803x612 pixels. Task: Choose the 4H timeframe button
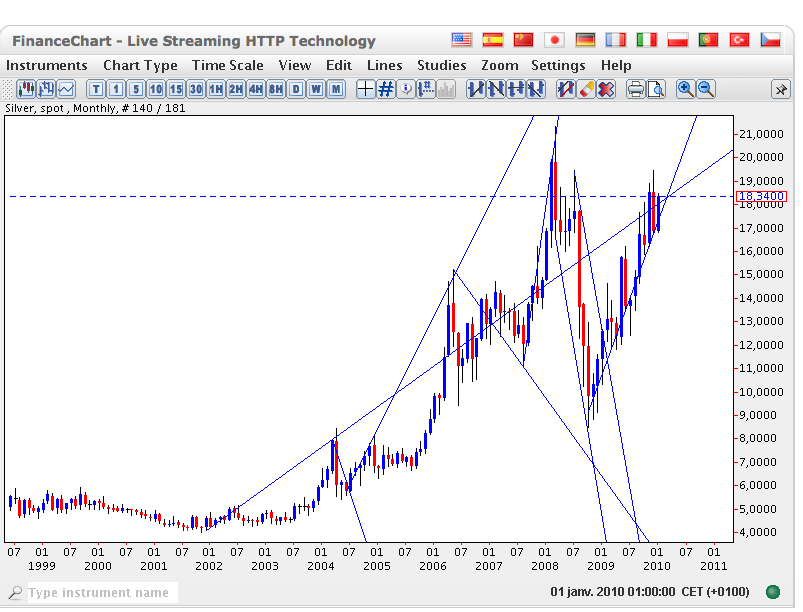tap(256, 89)
